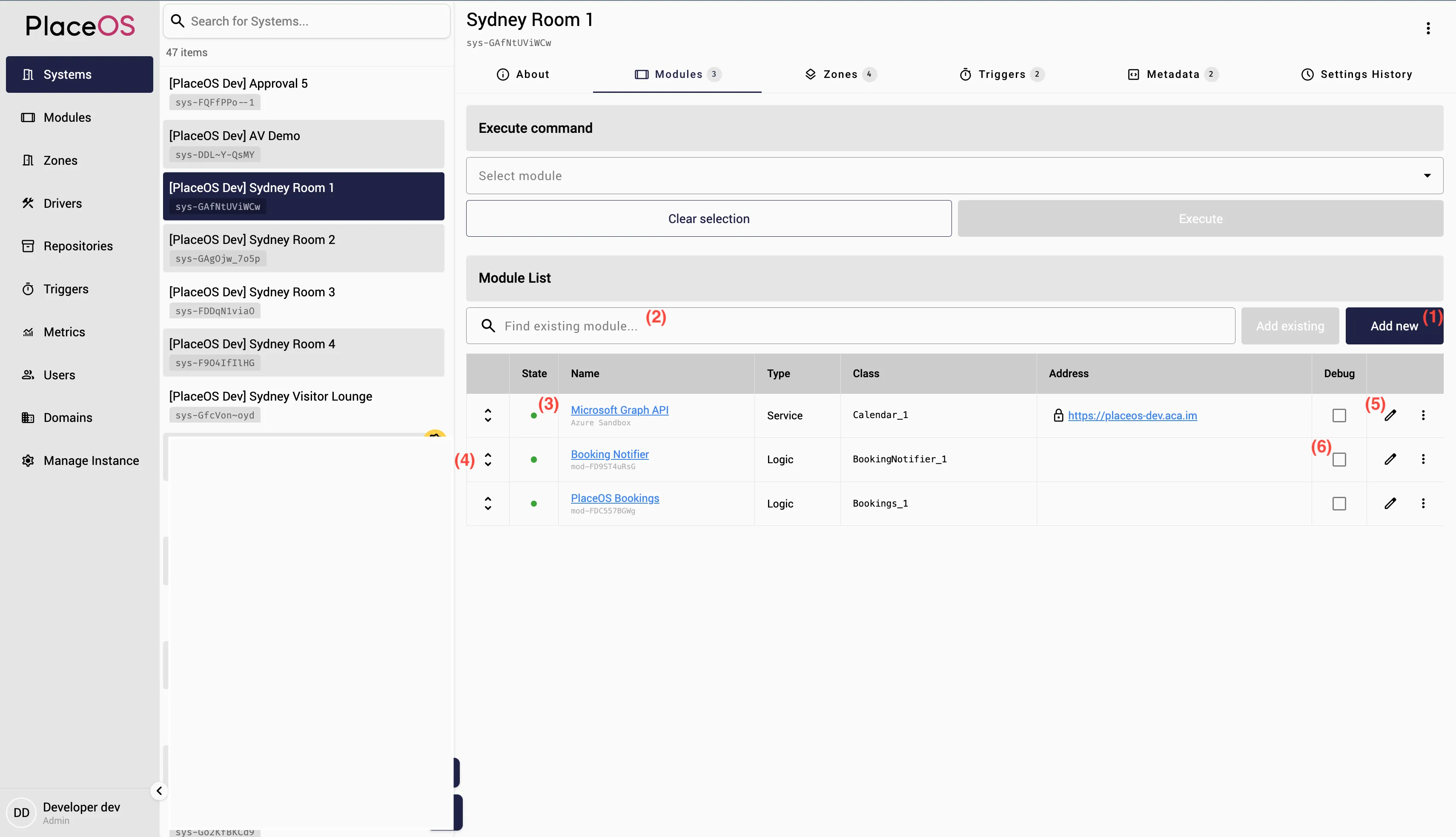Collapse sidebar with the chevron arrow button
Viewport: 1456px width, 837px height.
[x=159, y=791]
